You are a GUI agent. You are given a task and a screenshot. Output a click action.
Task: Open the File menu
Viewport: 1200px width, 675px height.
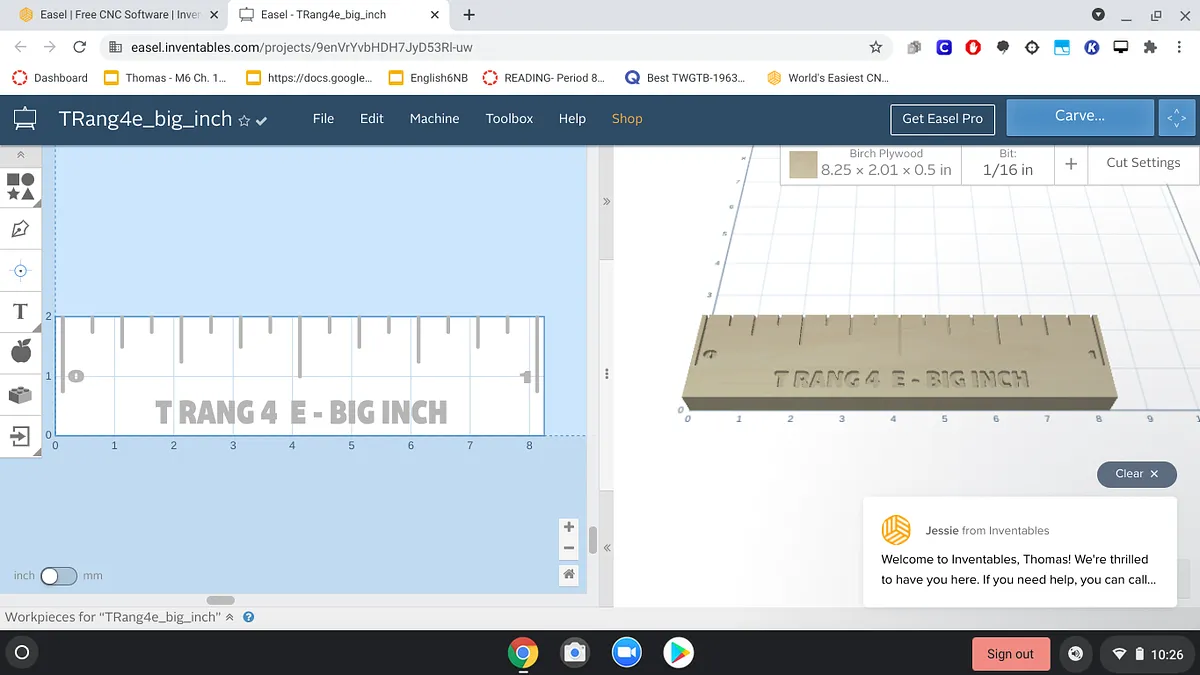pos(323,118)
